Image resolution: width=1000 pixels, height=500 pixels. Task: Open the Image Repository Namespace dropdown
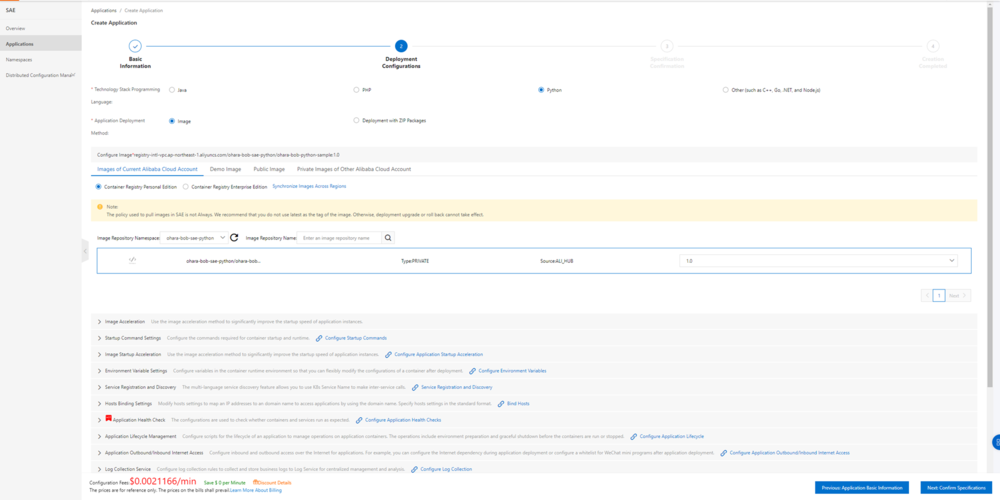click(x=194, y=238)
